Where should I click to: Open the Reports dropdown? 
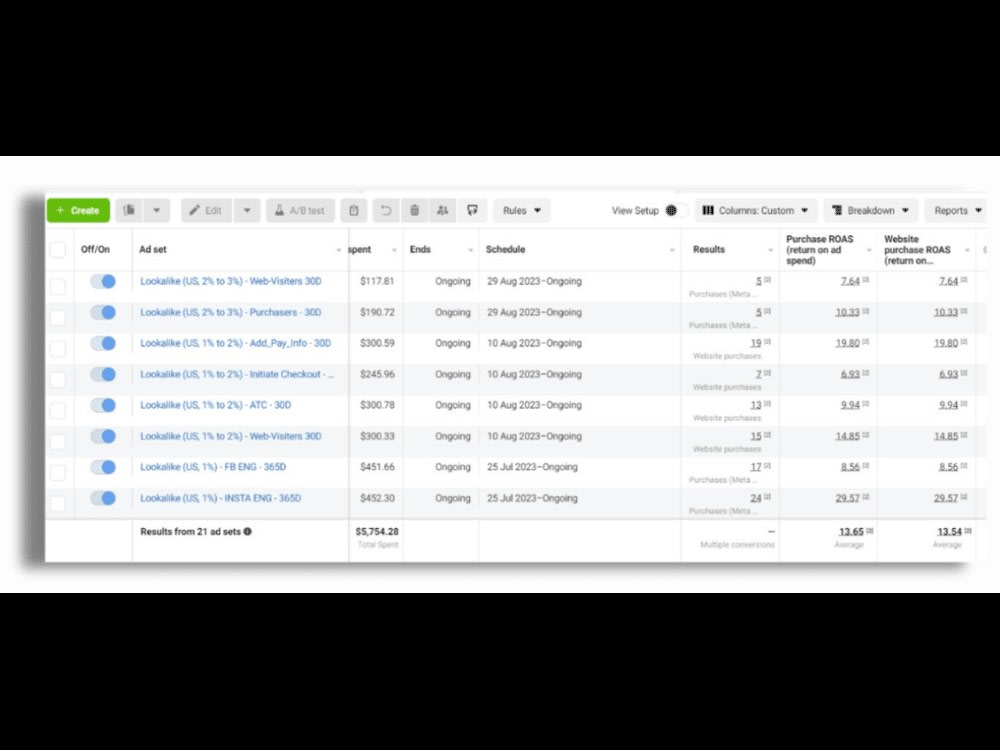(957, 210)
